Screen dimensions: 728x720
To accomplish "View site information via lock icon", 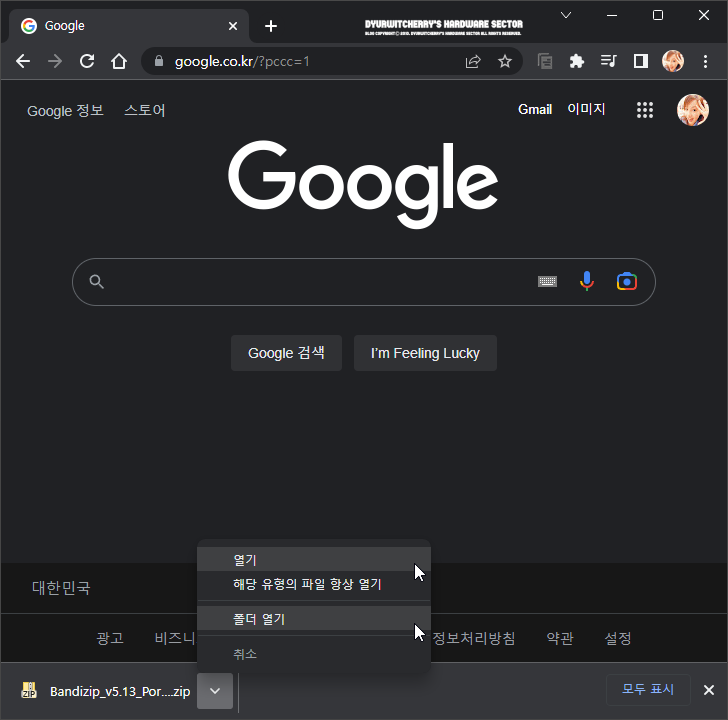I will point(159,61).
